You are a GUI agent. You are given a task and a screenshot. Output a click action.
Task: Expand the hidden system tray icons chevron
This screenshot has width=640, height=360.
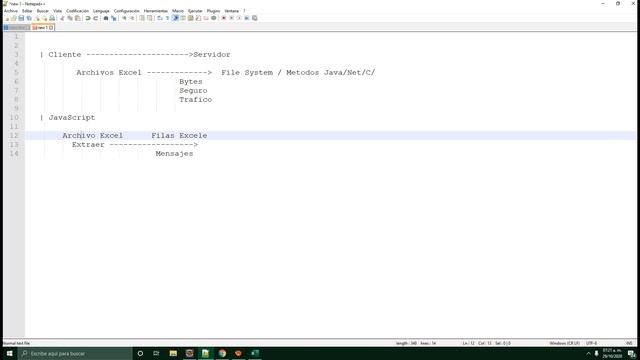point(588,353)
